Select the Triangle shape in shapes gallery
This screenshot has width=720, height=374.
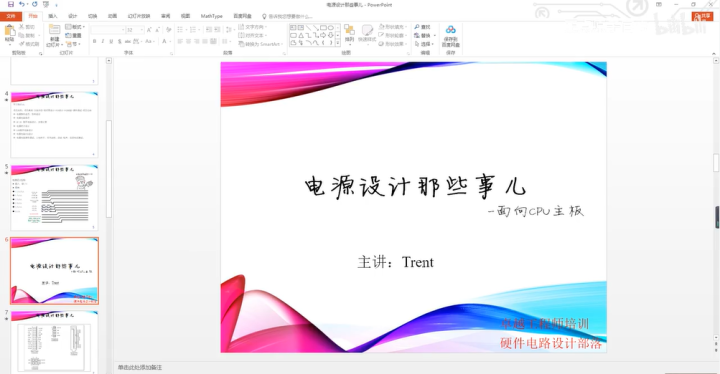(x=301, y=35)
